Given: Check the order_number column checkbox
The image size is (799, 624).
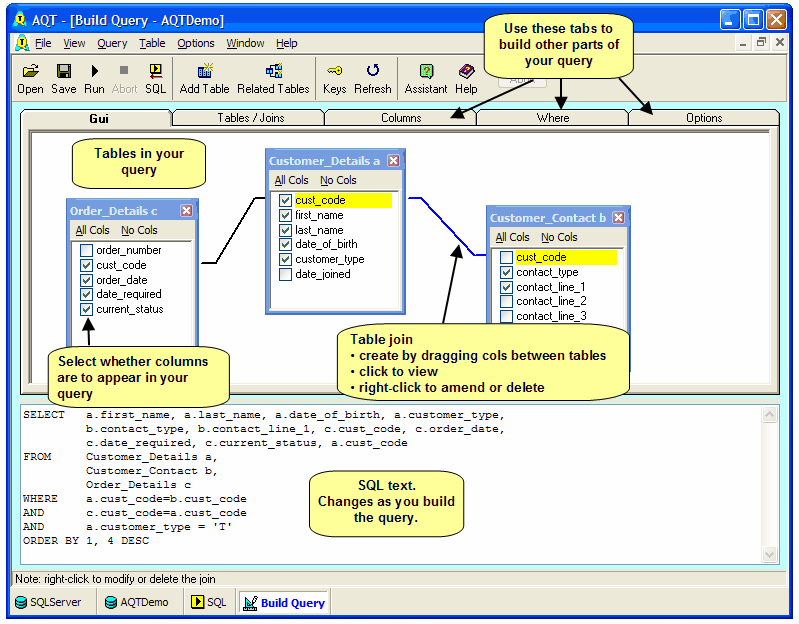Looking at the screenshot, I should point(86,250).
